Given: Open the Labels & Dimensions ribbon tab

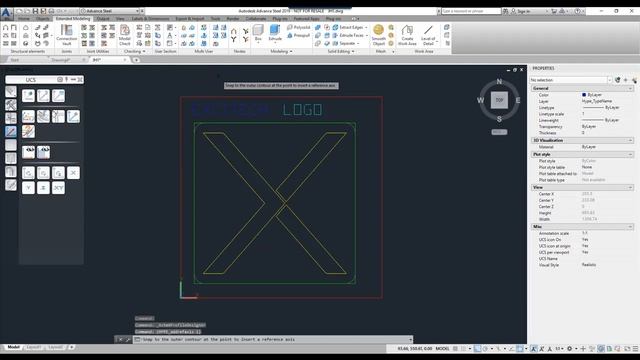Looking at the screenshot, I should pos(150,19).
